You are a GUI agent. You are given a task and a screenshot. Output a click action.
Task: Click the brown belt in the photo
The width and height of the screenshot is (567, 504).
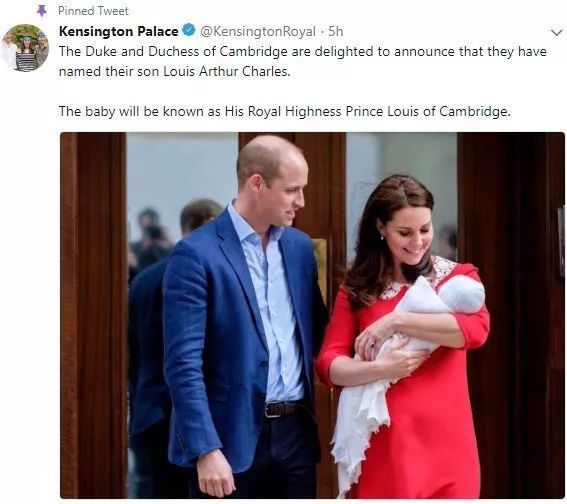pyautogui.click(x=282, y=409)
